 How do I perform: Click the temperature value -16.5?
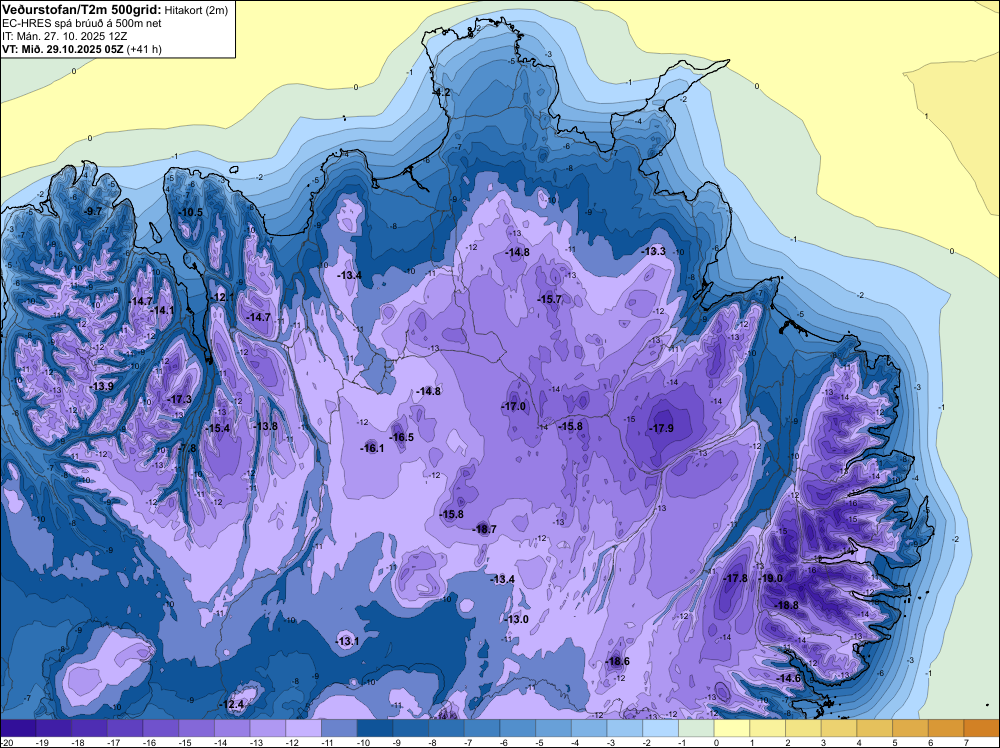pos(402,437)
